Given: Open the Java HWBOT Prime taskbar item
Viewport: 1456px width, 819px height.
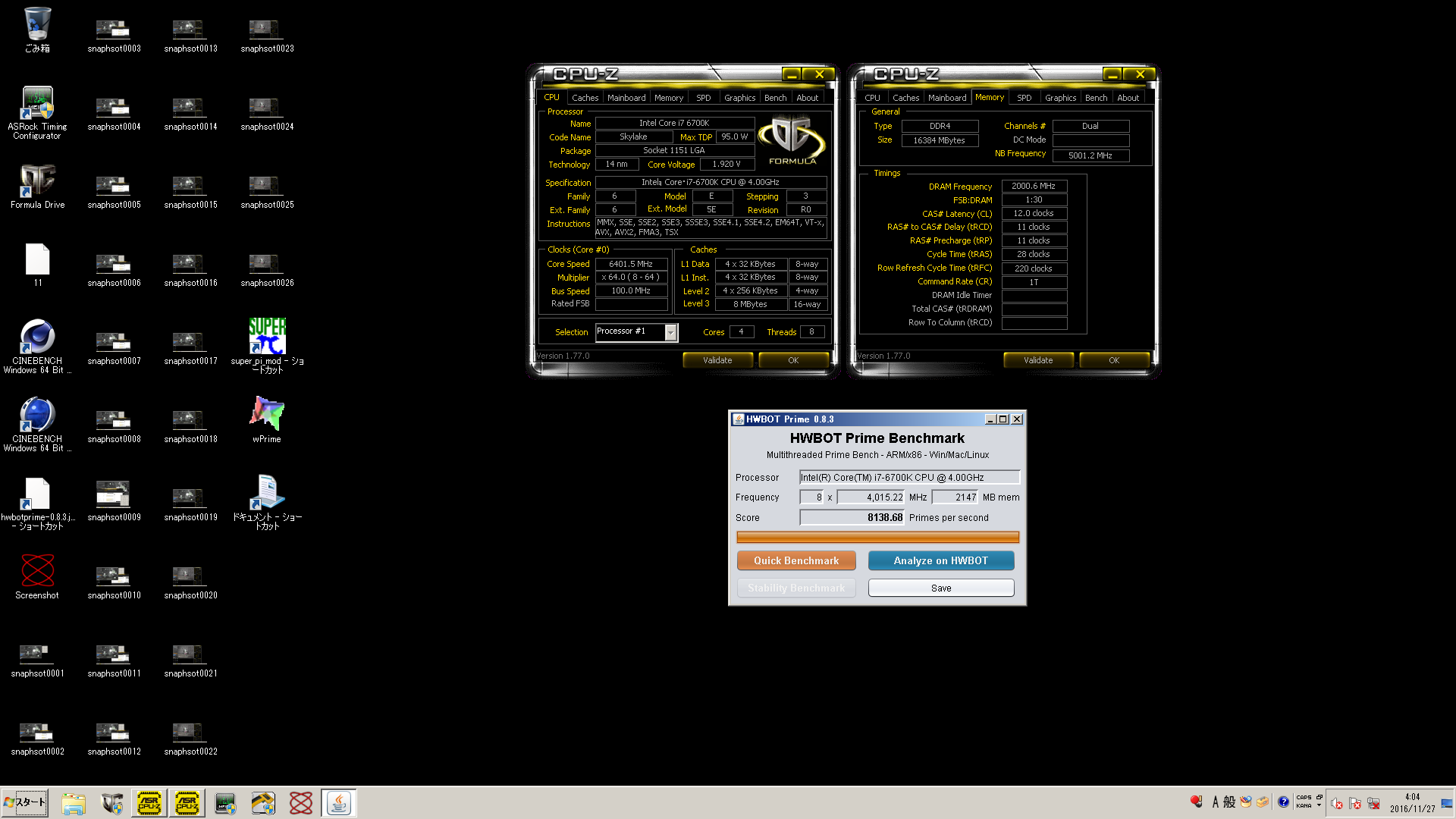Looking at the screenshot, I should 339,803.
